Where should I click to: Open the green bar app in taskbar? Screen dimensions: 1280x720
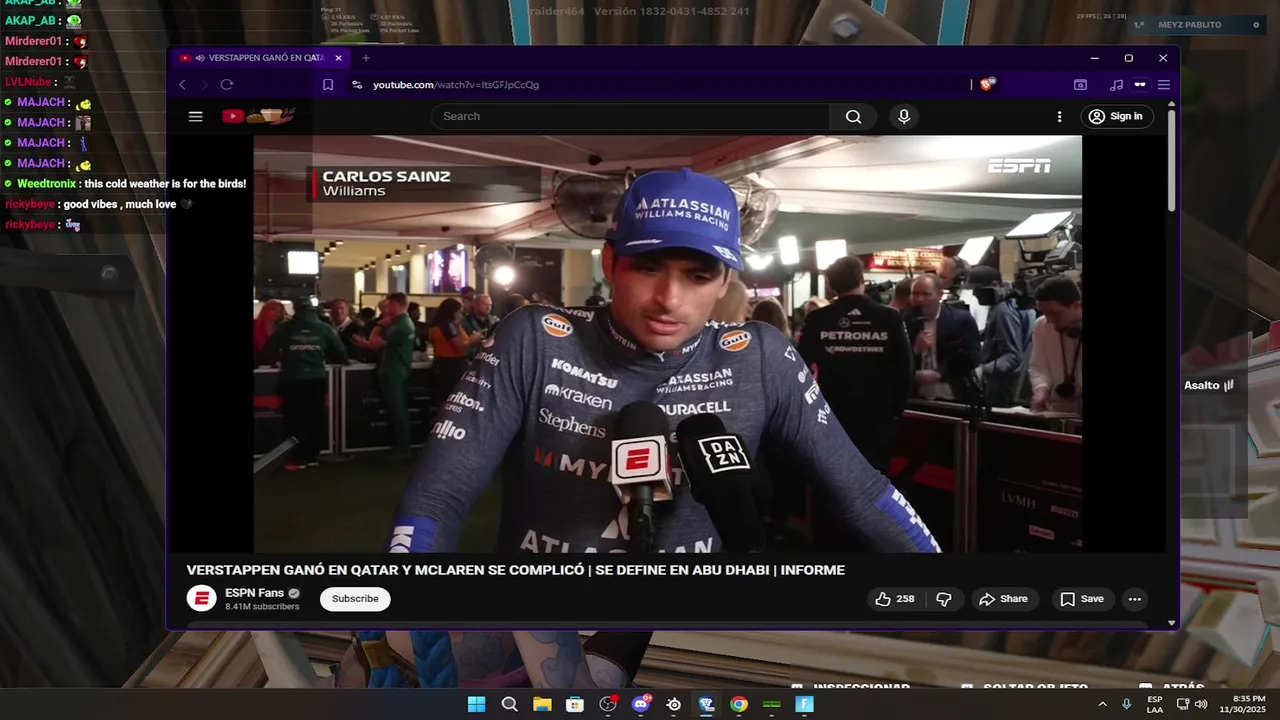[772, 704]
